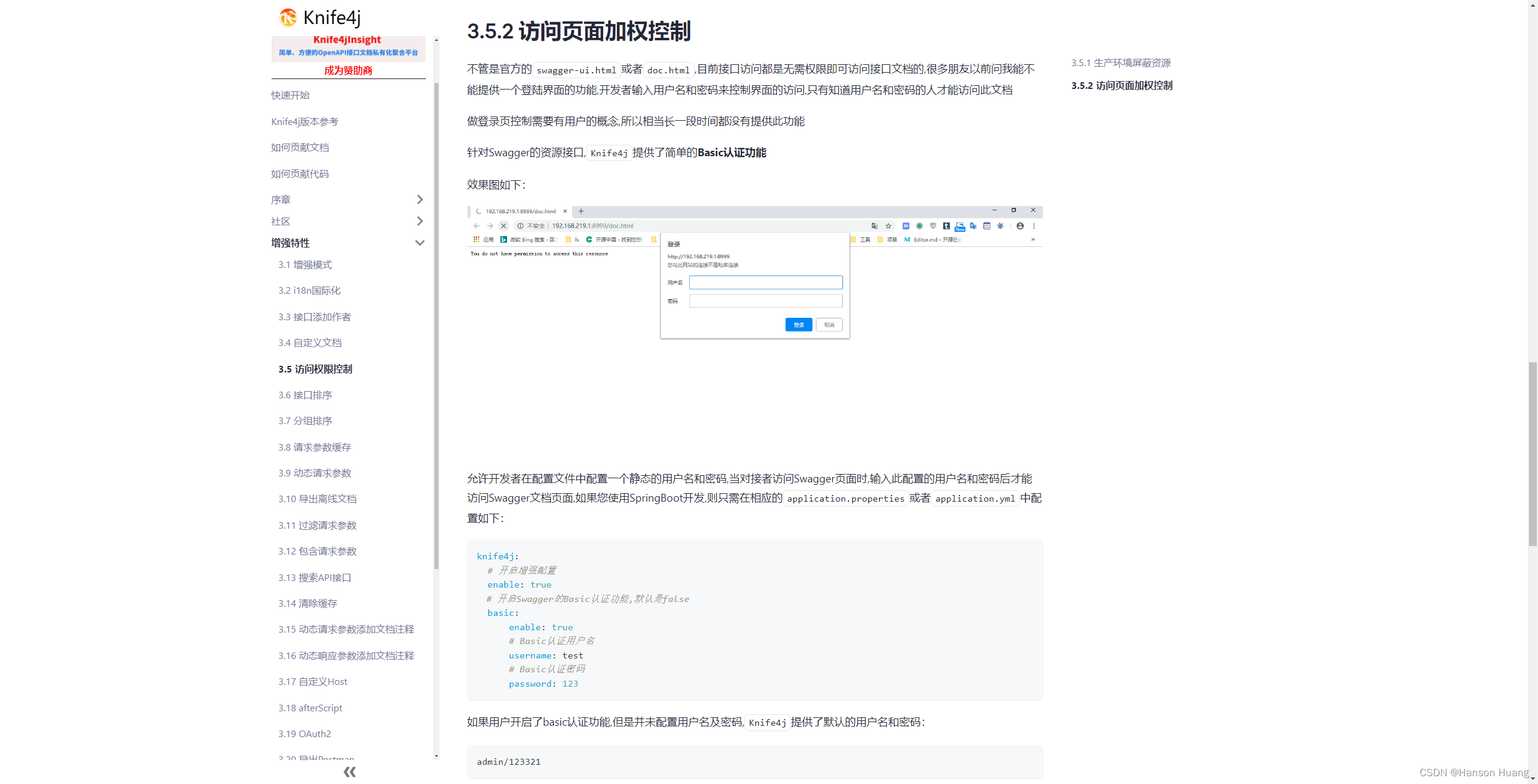This screenshot has width=1538, height=784.
Task: Click the Knife4j site title text
Action: [332, 17]
